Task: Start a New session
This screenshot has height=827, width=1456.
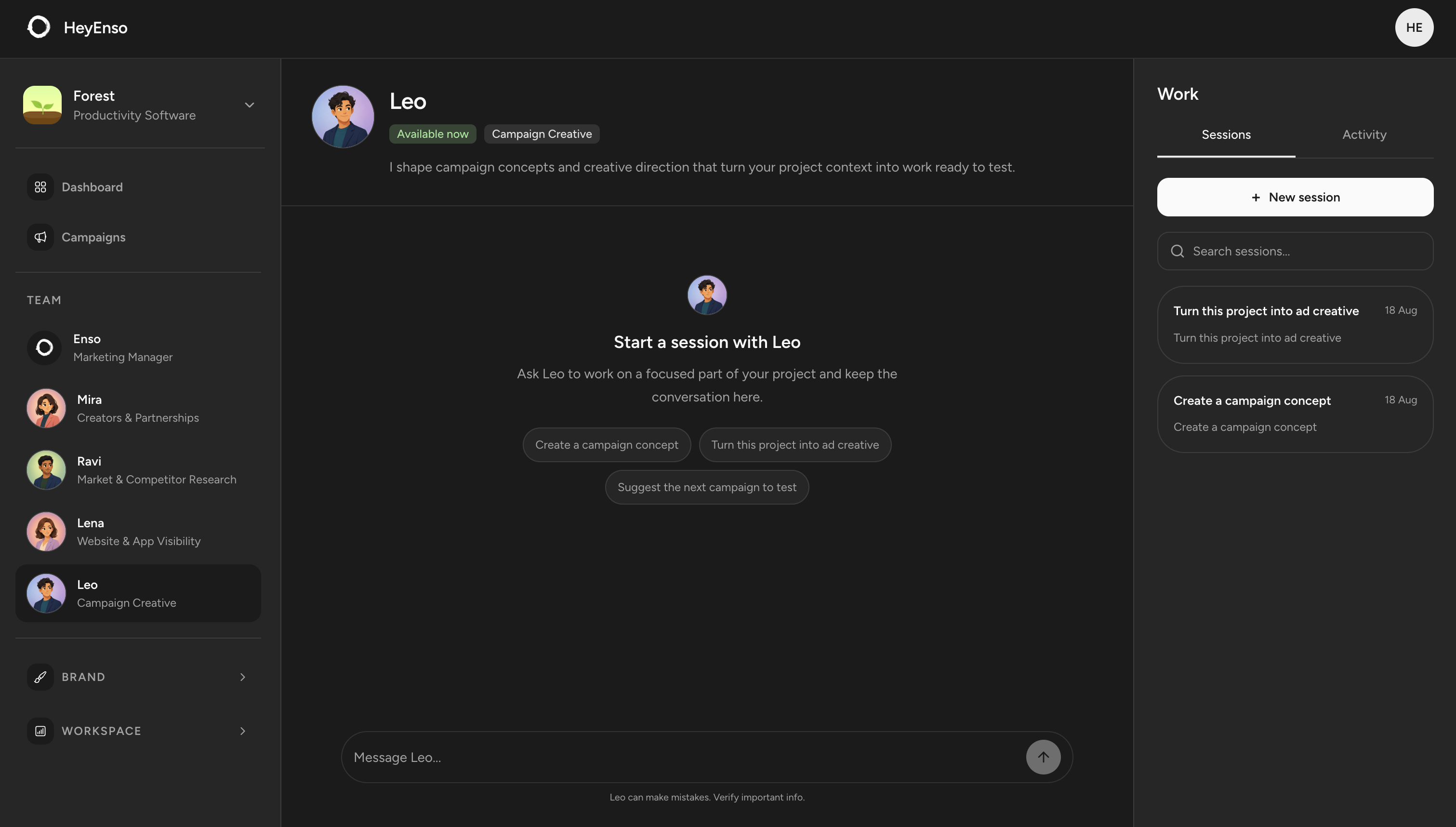Action: (1295, 197)
